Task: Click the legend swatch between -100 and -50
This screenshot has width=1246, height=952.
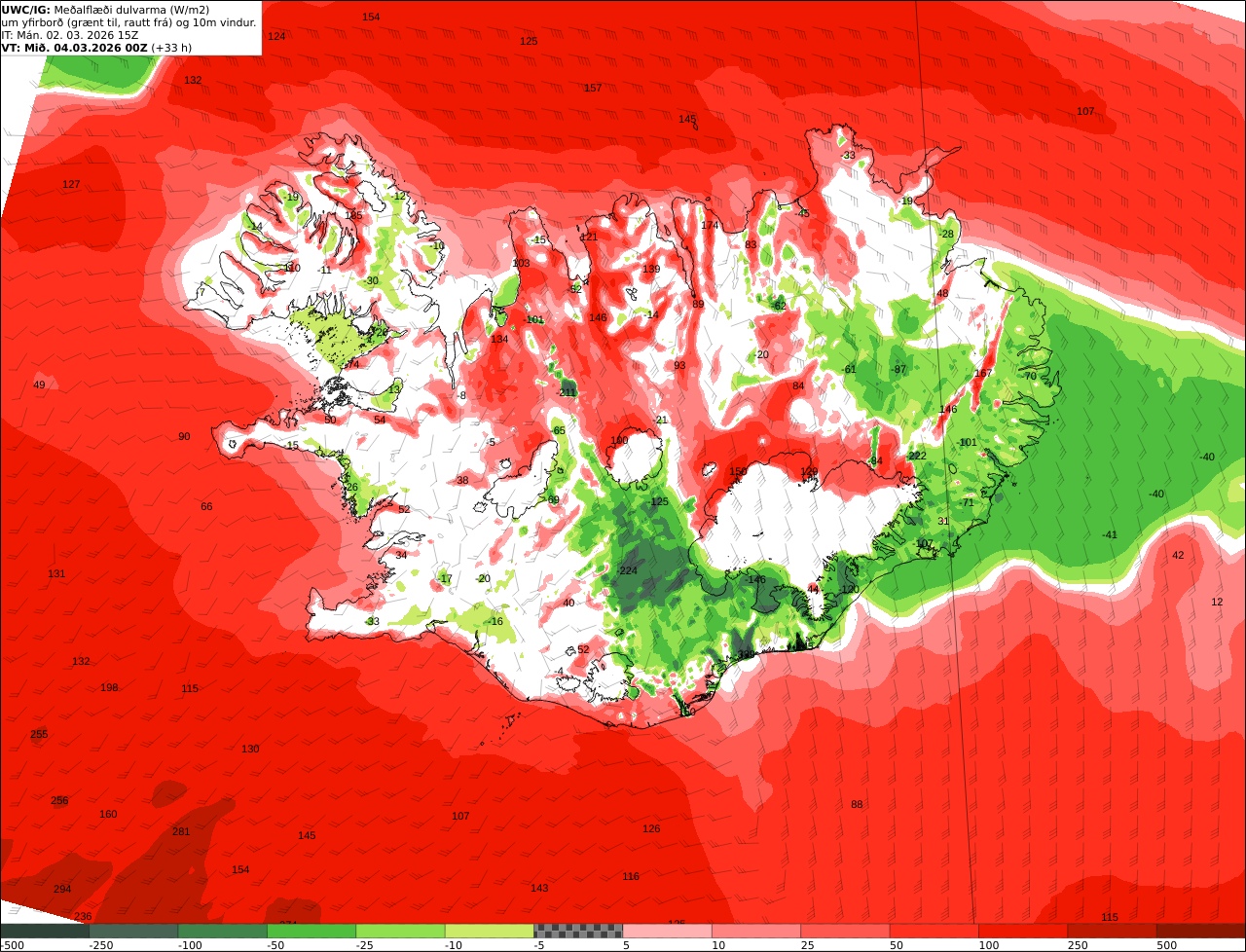Action: click(x=223, y=931)
